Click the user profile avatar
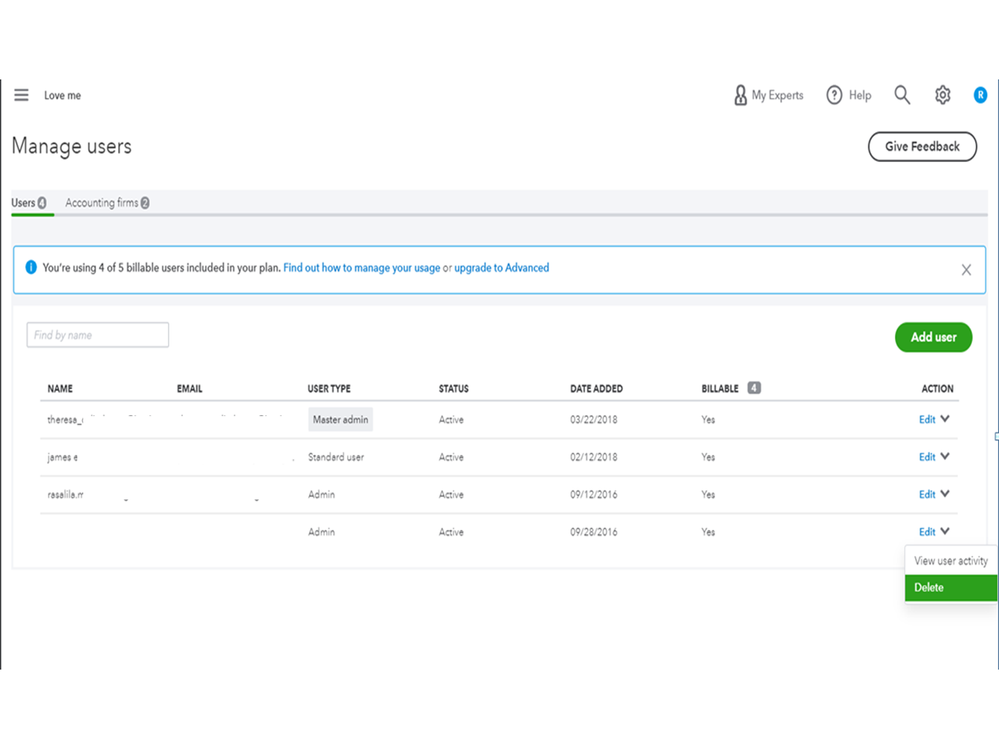 (x=980, y=95)
